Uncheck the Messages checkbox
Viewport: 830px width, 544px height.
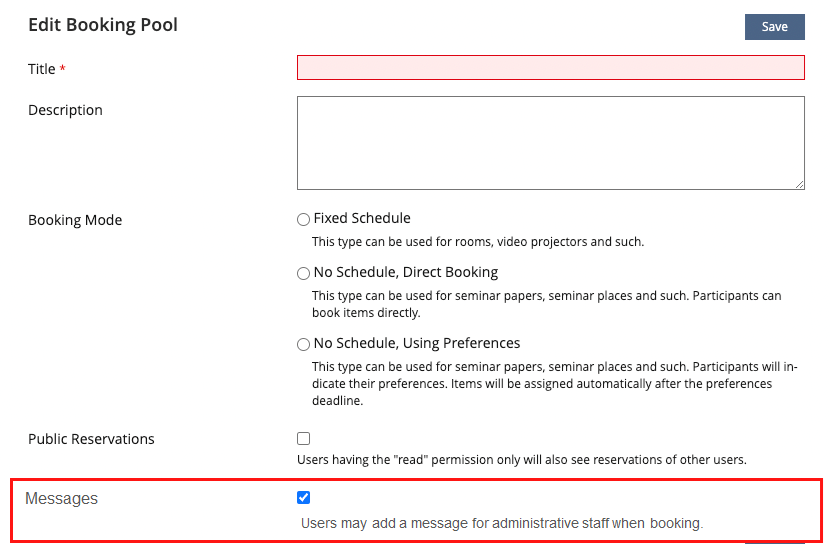[304, 498]
